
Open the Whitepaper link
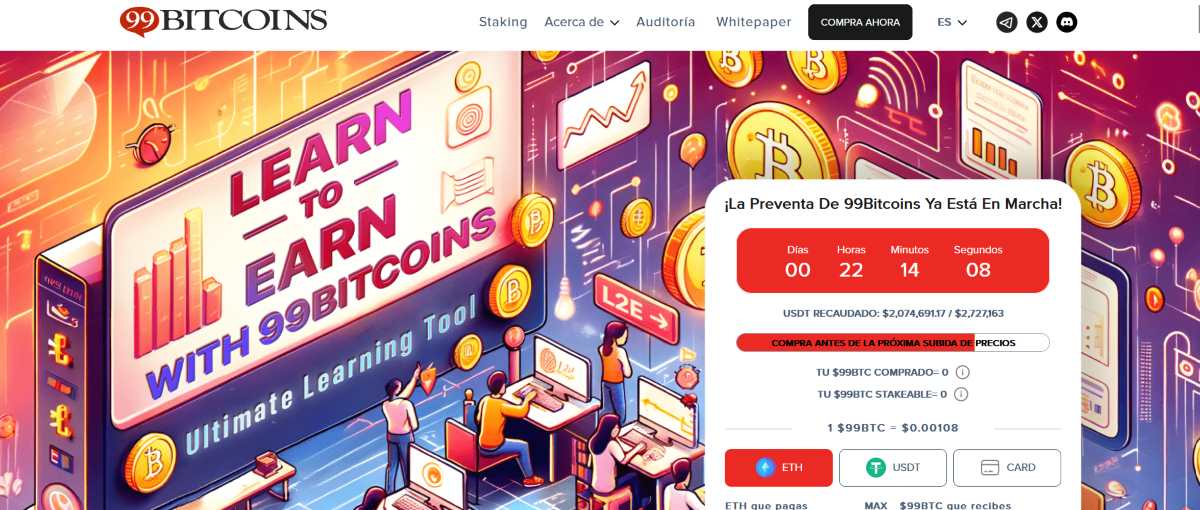click(753, 22)
